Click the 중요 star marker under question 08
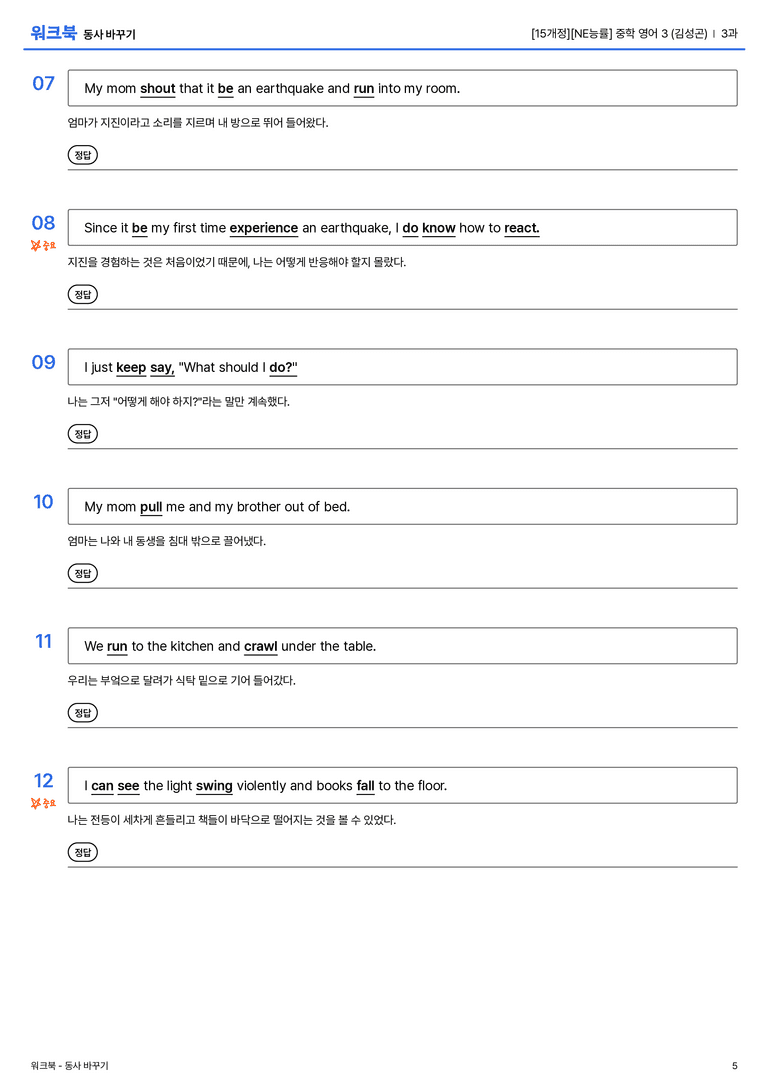Screen dimensions: 768x1087 click(43, 245)
